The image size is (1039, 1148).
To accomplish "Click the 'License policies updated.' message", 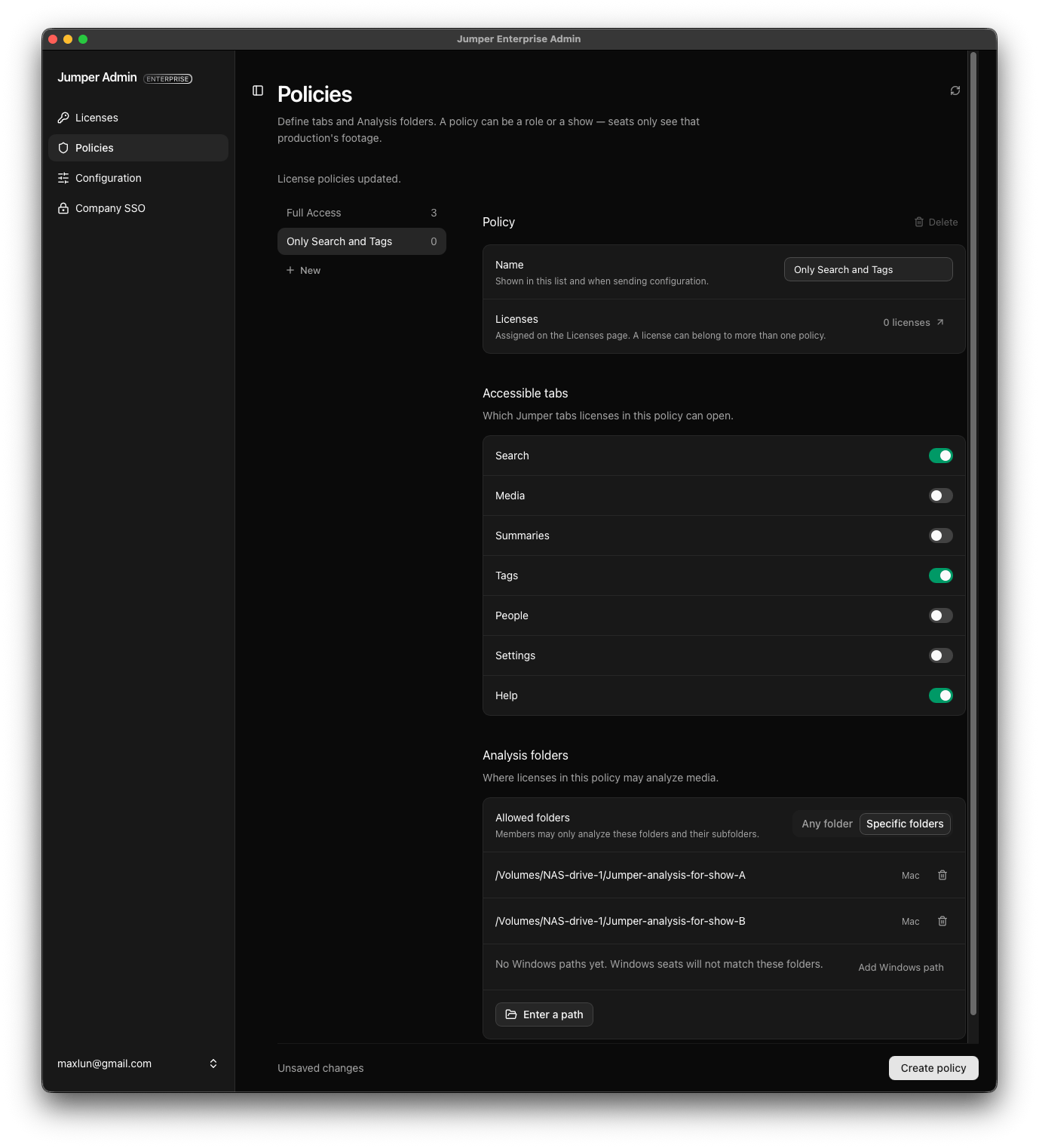I will point(339,179).
